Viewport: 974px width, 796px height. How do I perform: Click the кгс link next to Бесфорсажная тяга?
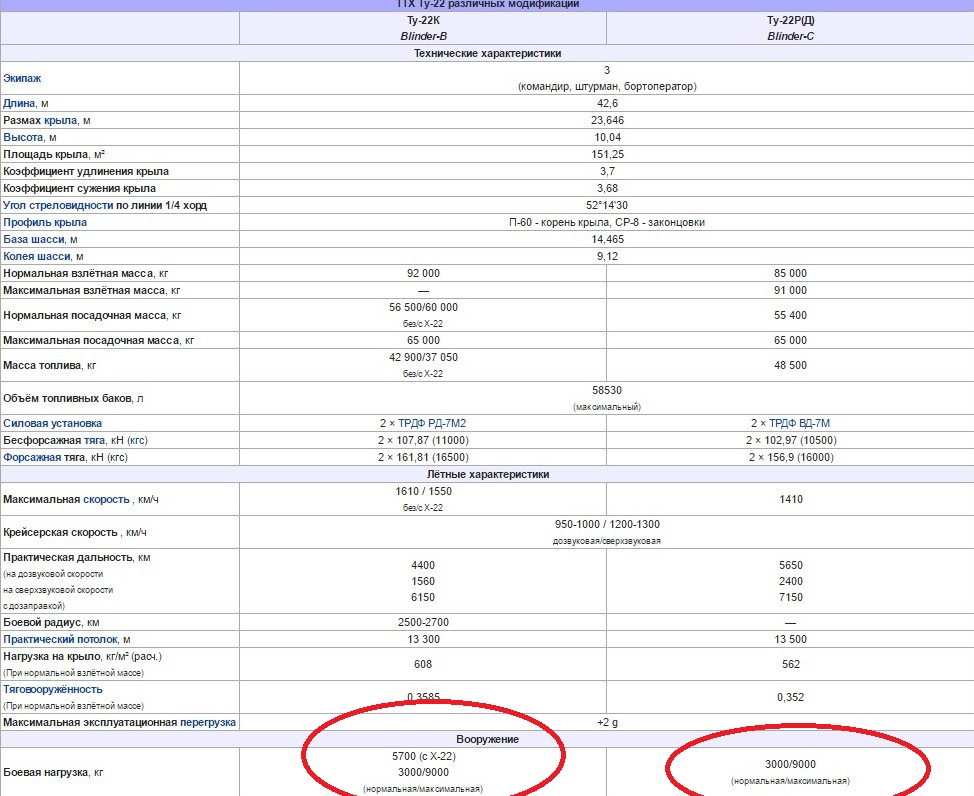pos(137,441)
